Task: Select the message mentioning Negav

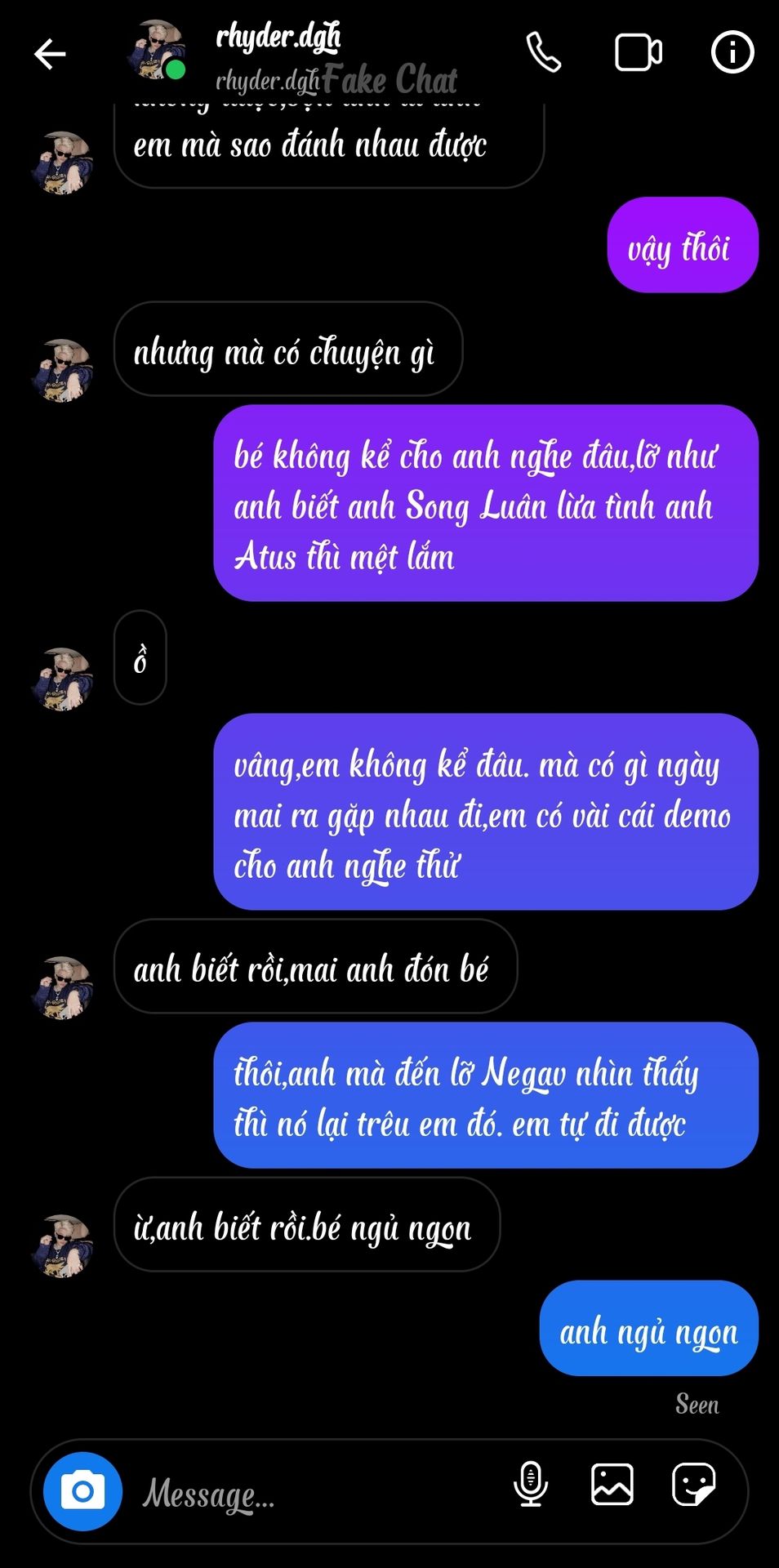Action: [486, 1095]
